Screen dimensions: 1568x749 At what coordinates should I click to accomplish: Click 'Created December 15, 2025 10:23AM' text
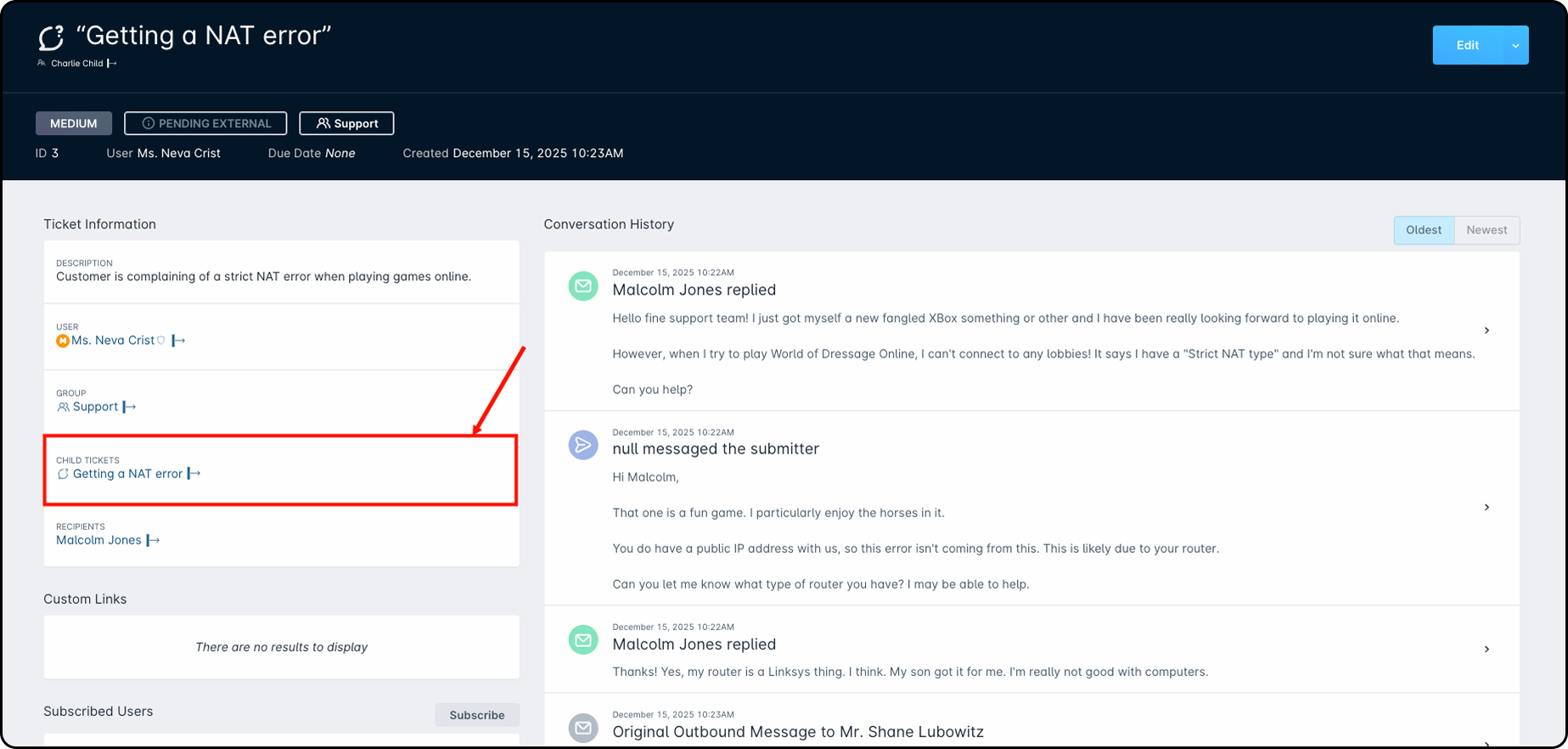513,153
